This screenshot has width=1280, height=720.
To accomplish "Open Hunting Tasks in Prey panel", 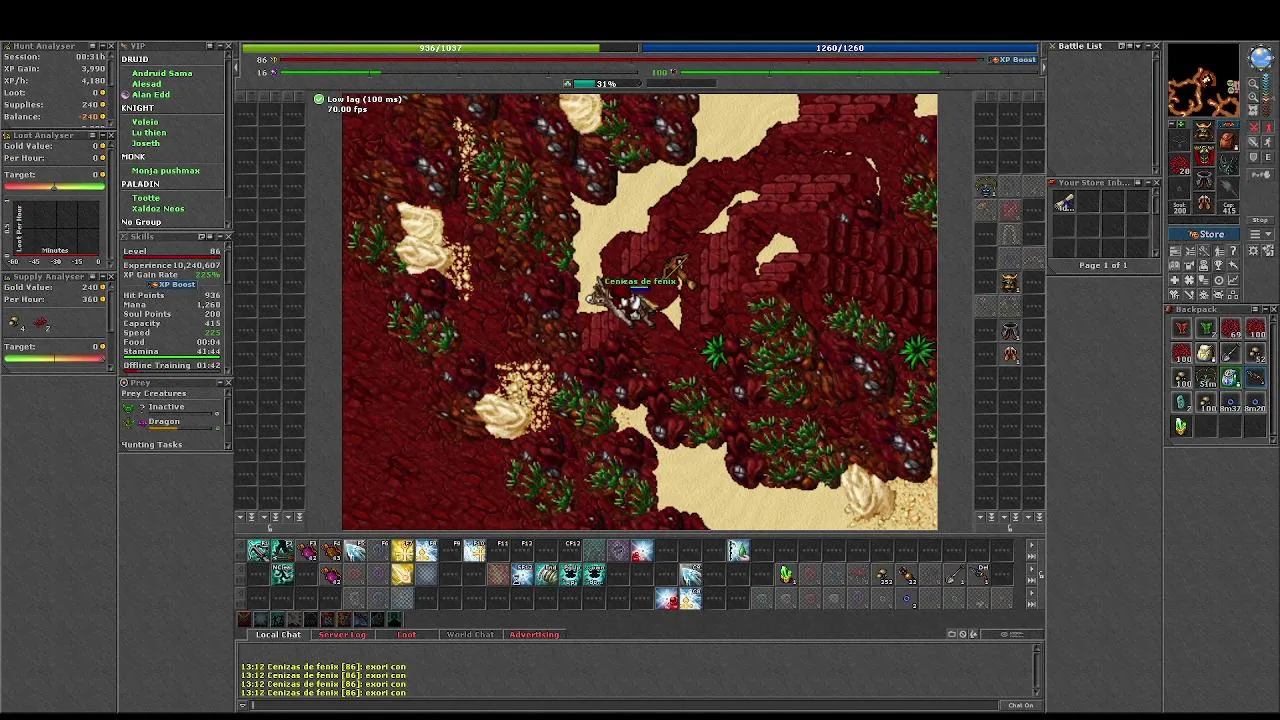I will pos(152,444).
